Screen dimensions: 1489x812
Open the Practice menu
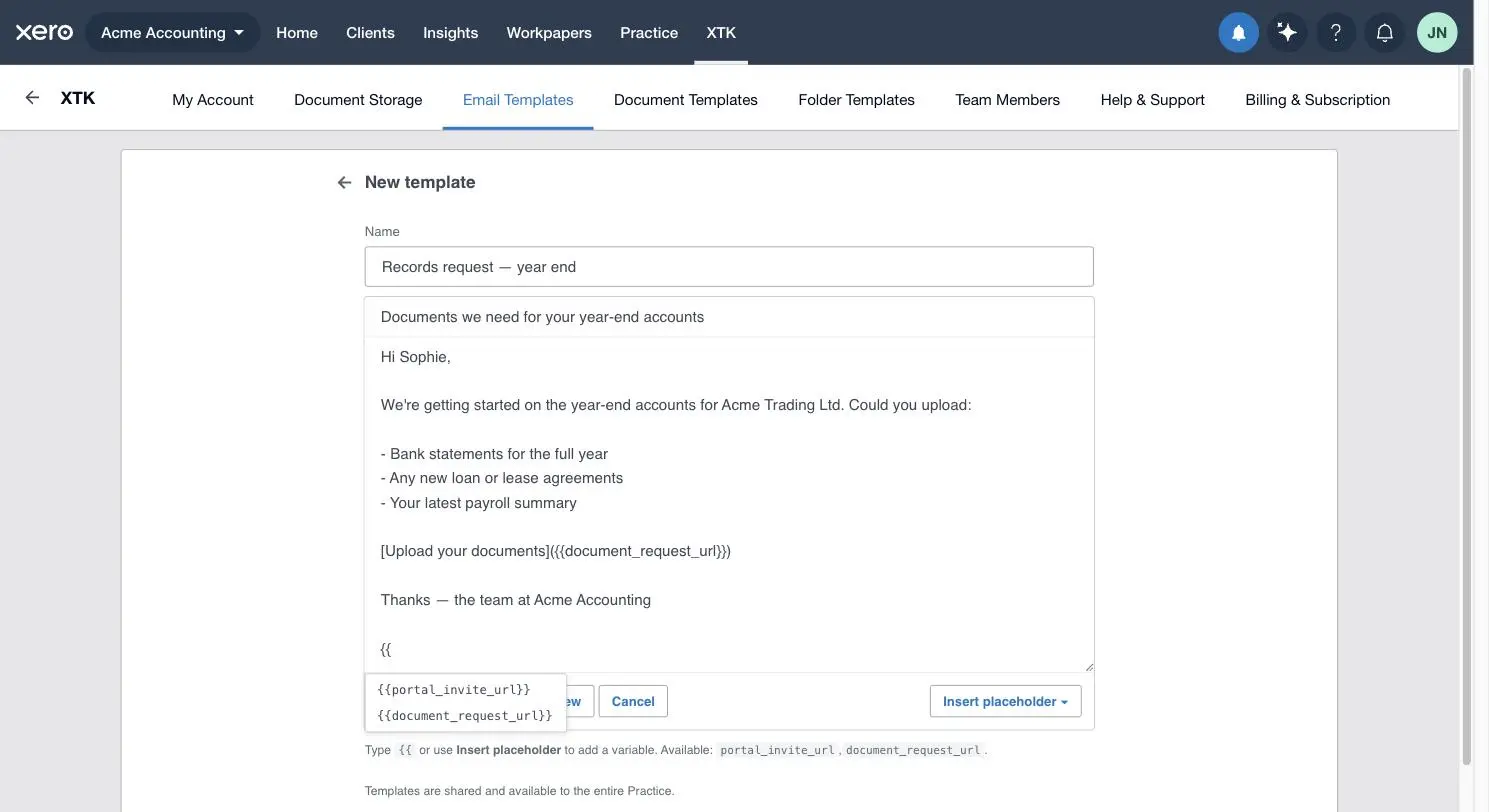649,33
